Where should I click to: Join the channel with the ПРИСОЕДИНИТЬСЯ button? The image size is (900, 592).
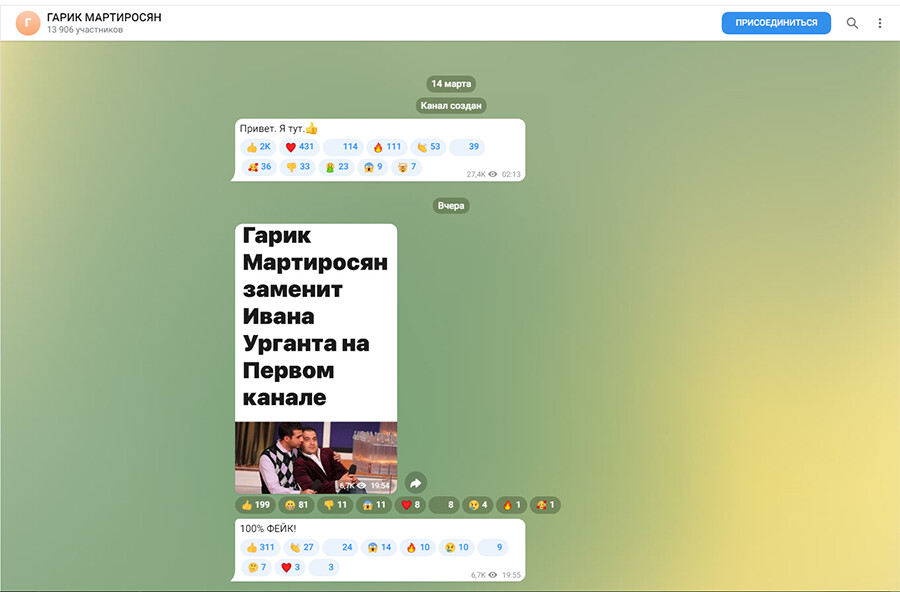pyautogui.click(x=776, y=23)
